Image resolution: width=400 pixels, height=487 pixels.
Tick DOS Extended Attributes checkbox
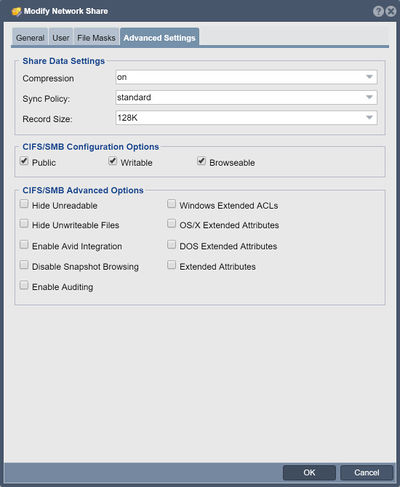pyautogui.click(x=171, y=244)
